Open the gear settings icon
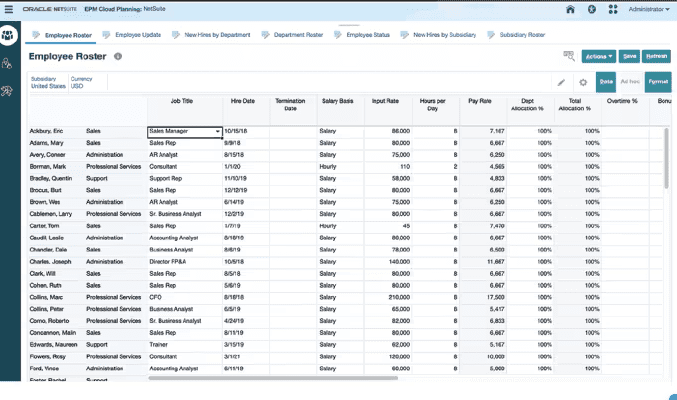This screenshot has height=400, width=677. click(583, 82)
